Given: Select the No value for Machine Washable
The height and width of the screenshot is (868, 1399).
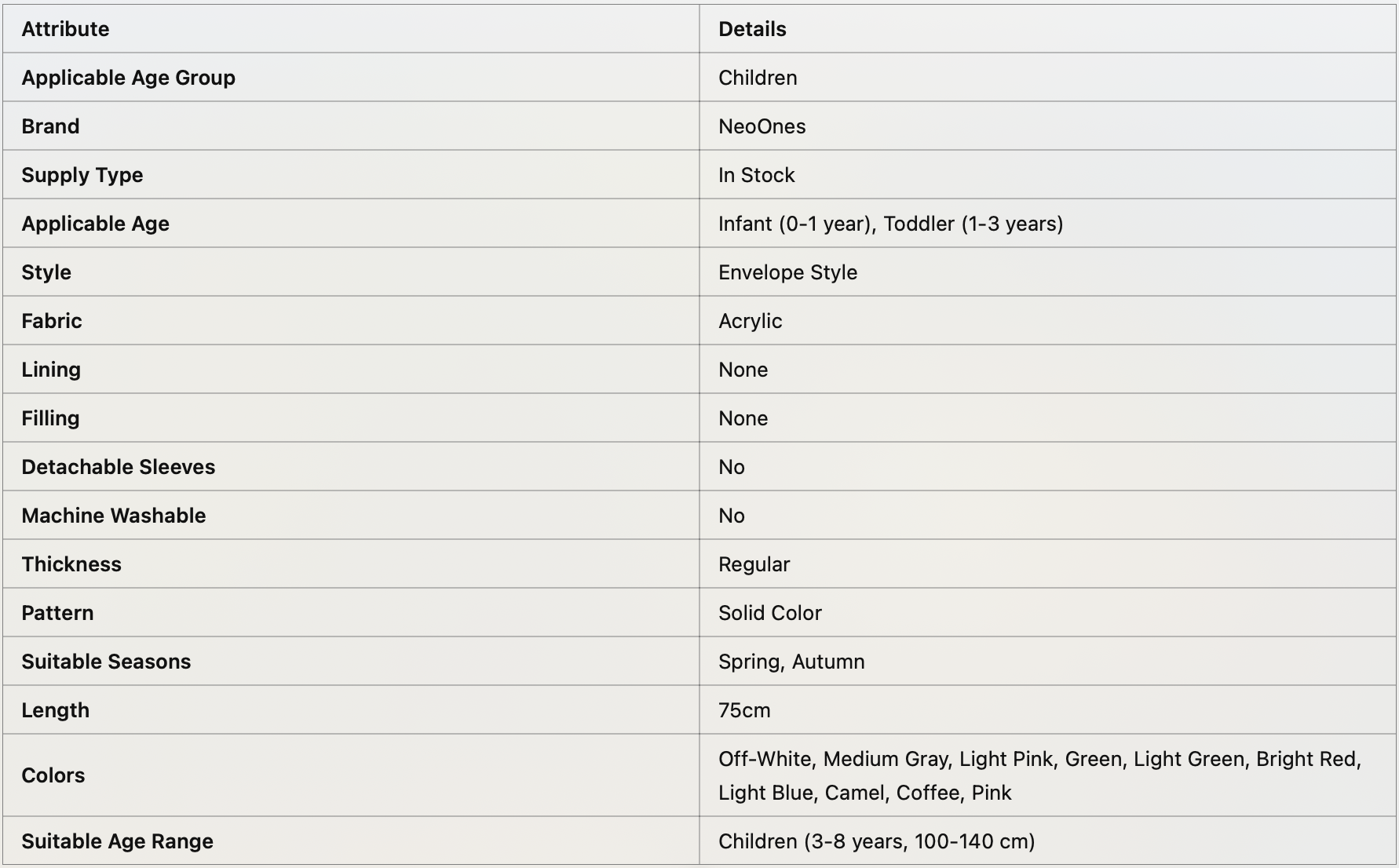Looking at the screenshot, I should (x=731, y=516).
